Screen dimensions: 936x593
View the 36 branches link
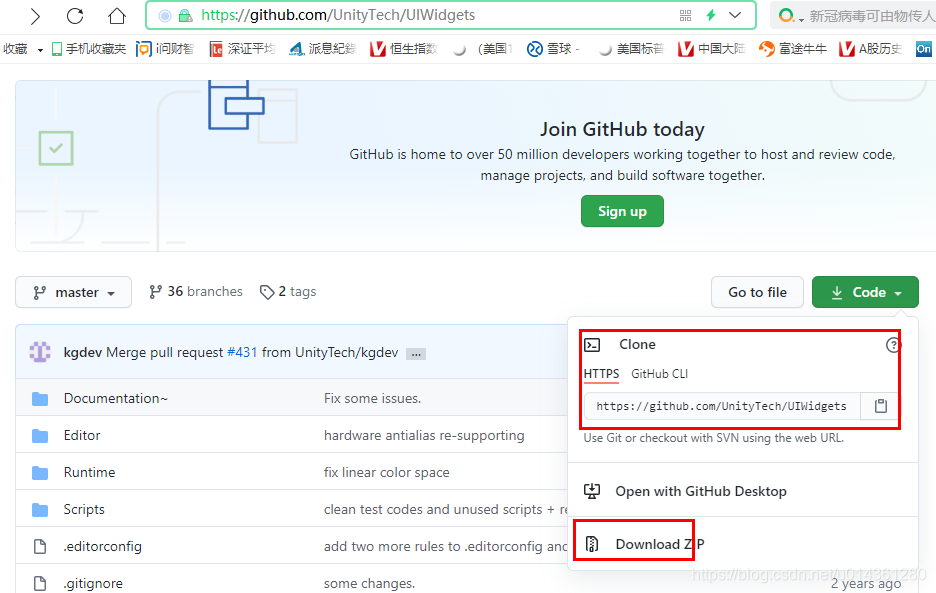click(196, 291)
